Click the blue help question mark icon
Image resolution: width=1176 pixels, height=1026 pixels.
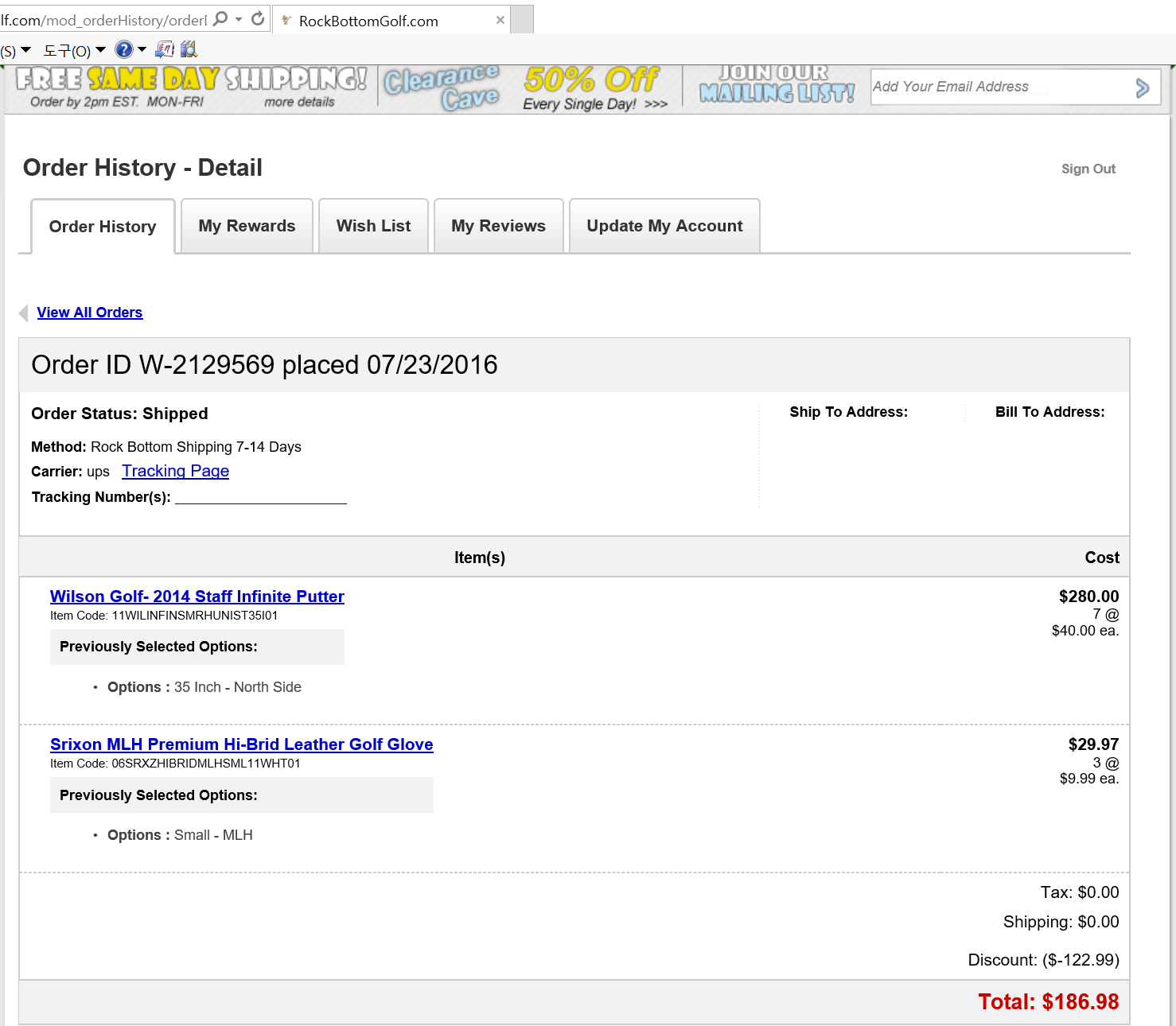click(x=123, y=50)
